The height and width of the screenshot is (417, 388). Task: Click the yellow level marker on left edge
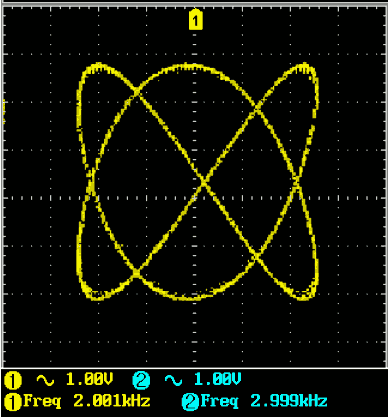pyautogui.click(x=4, y=112)
